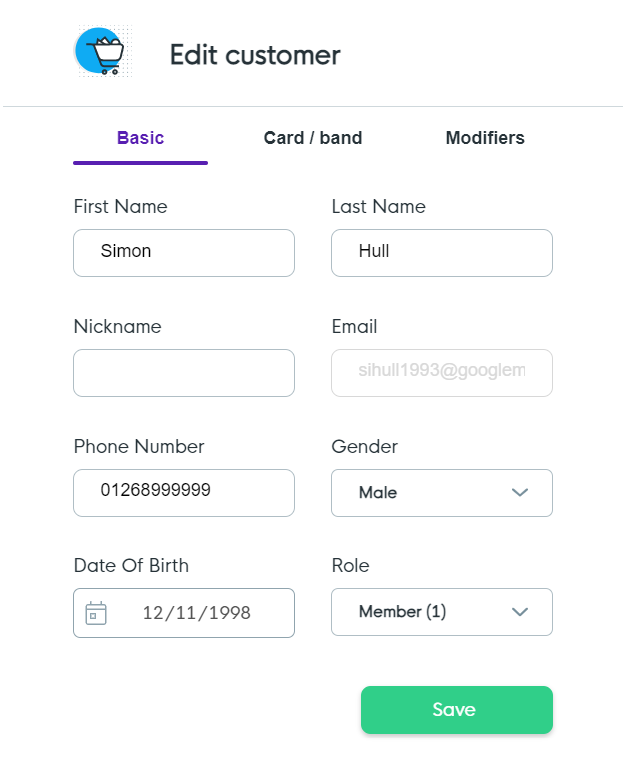The height and width of the screenshot is (777, 623).
Task: Open the calendar icon in Date Of Birth
Action: tap(96, 613)
